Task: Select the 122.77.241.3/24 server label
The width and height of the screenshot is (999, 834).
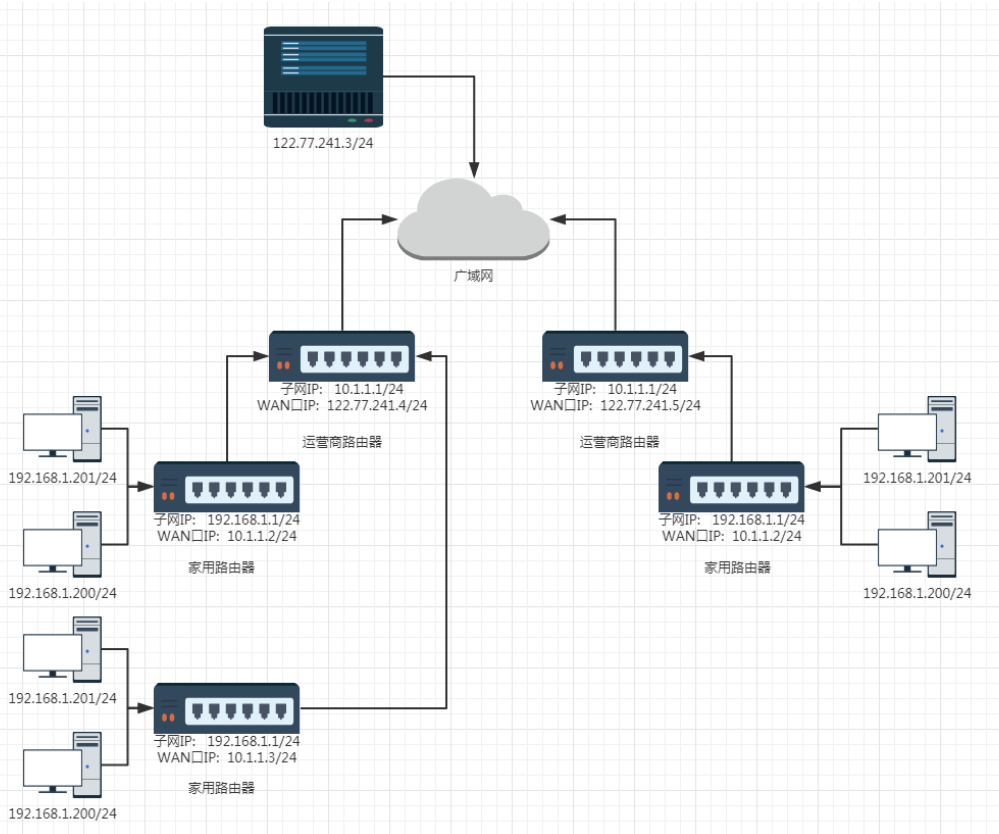Action: click(x=323, y=143)
